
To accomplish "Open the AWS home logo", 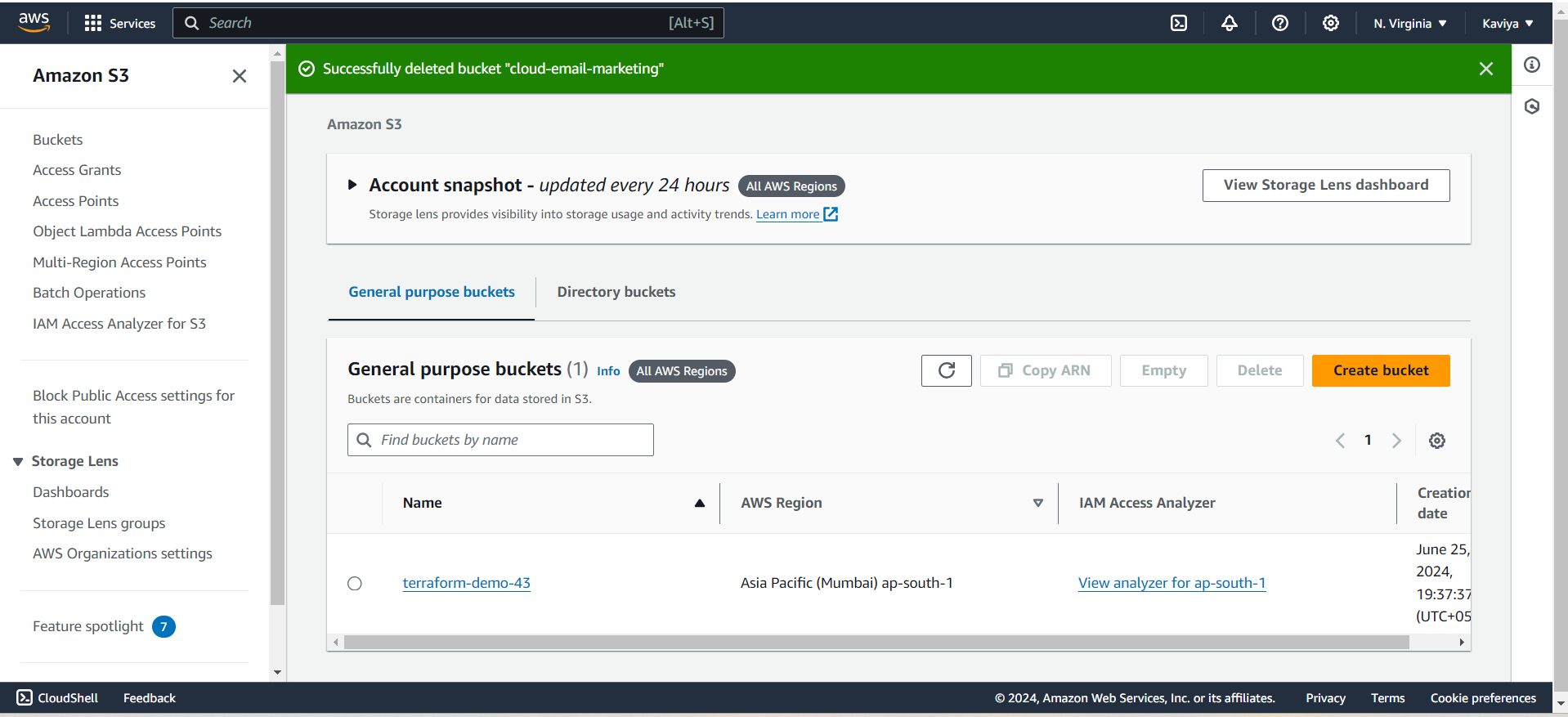I will (34, 23).
